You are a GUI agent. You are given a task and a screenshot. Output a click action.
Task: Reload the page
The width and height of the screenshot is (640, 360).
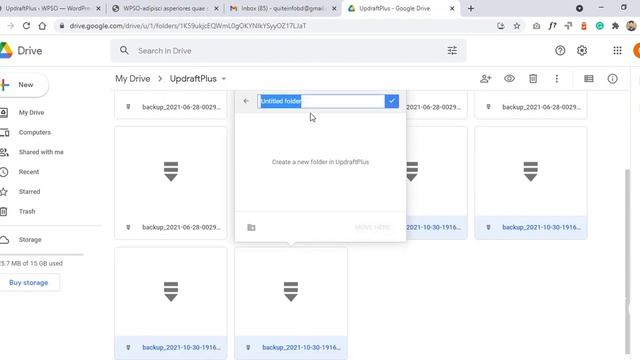[26, 26]
